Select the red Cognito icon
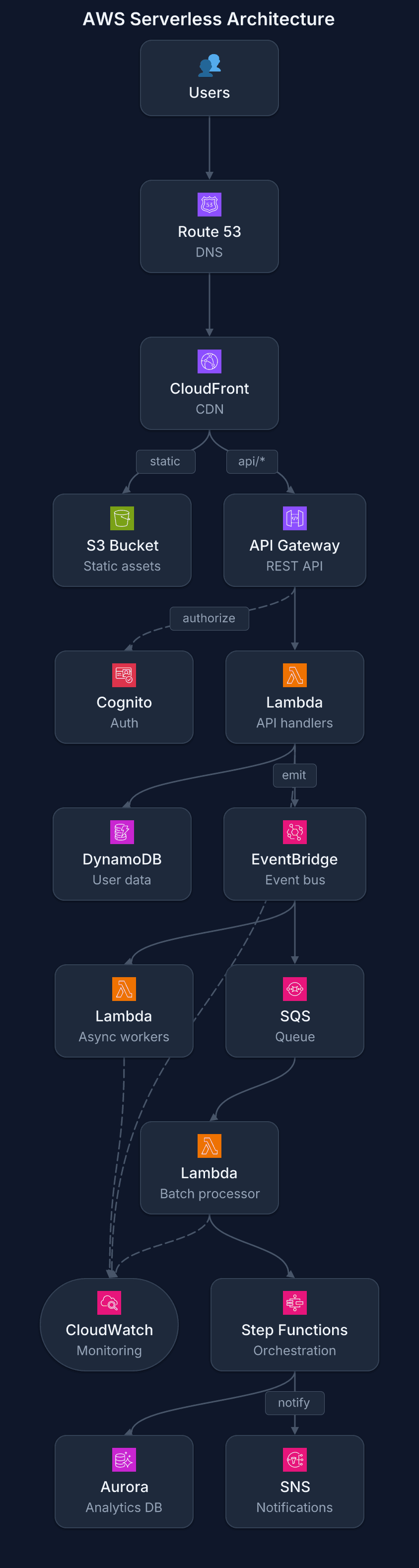This screenshot has height=1568, width=419. [x=124, y=676]
